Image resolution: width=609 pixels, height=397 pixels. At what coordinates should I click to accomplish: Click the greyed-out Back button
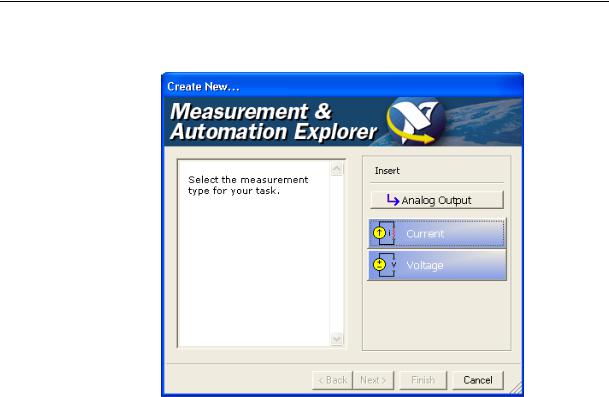(332, 380)
